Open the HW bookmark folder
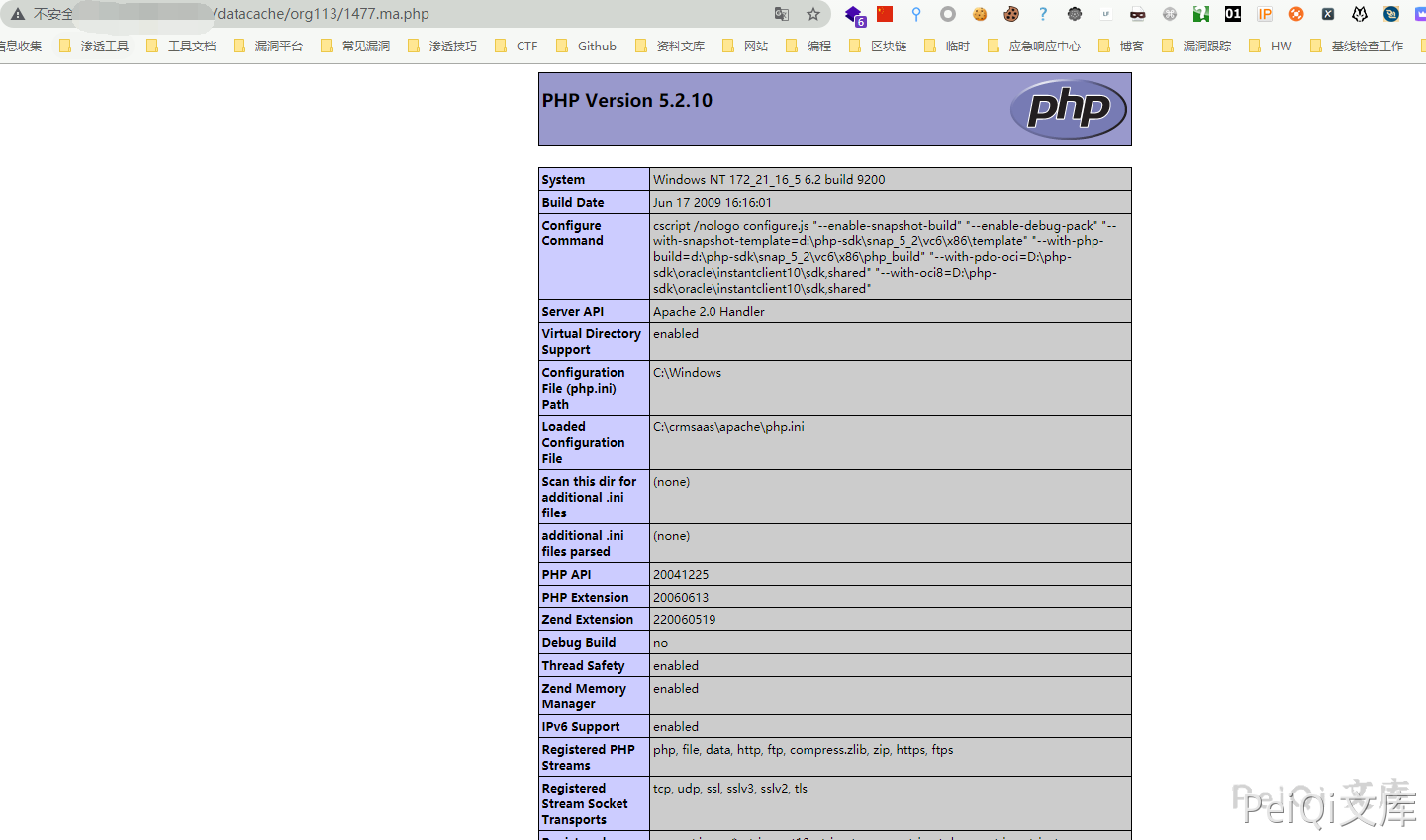 point(1271,46)
